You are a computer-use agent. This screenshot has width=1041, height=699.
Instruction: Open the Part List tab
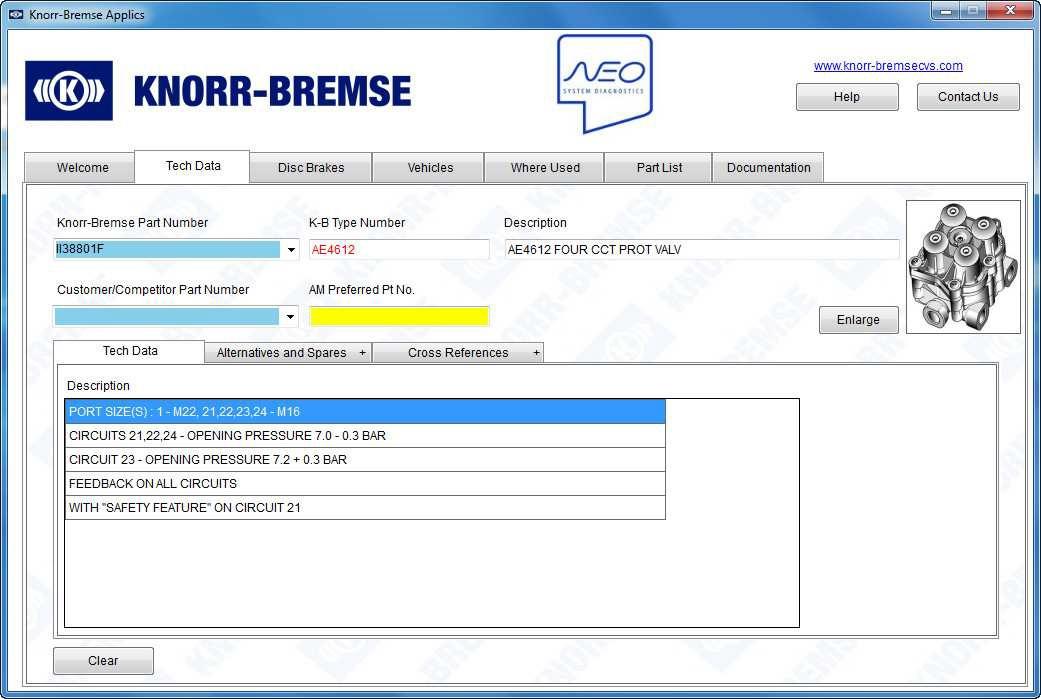pos(659,167)
